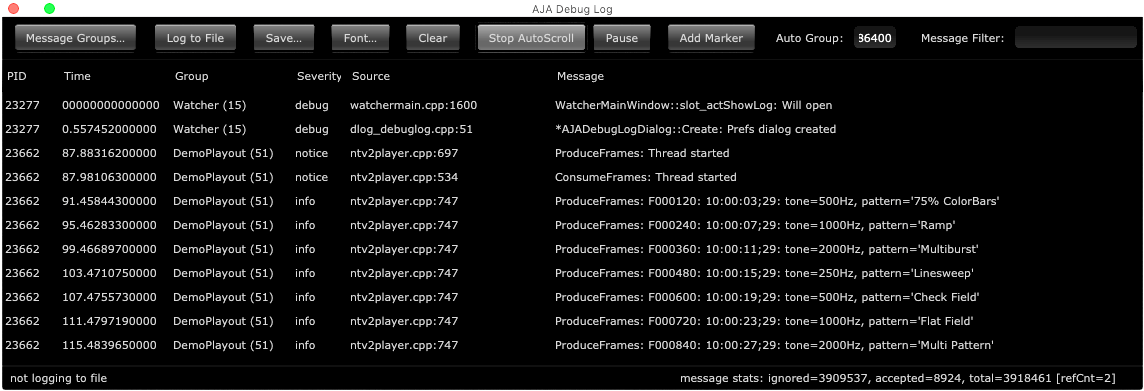Click 'not logging to file' status text
Image resolution: width=1144 pixels, height=391 pixels.
pyautogui.click(x=58, y=378)
